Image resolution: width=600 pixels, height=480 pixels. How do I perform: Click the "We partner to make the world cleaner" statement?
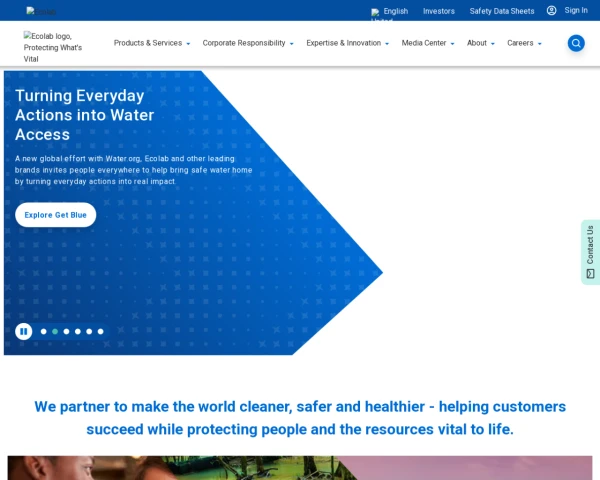(x=300, y=418)
